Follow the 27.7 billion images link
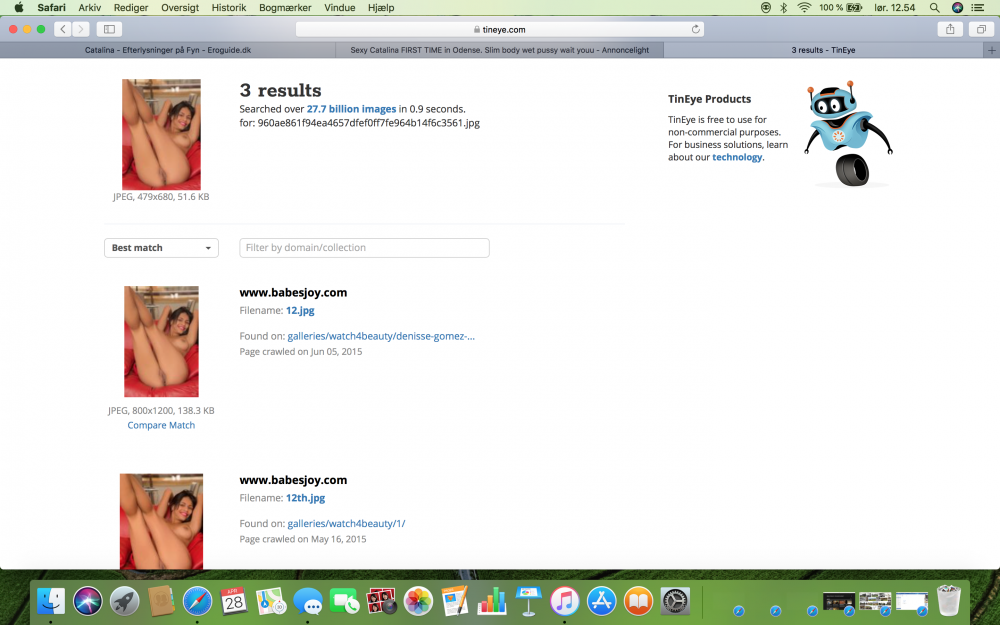 click(351, 109)
